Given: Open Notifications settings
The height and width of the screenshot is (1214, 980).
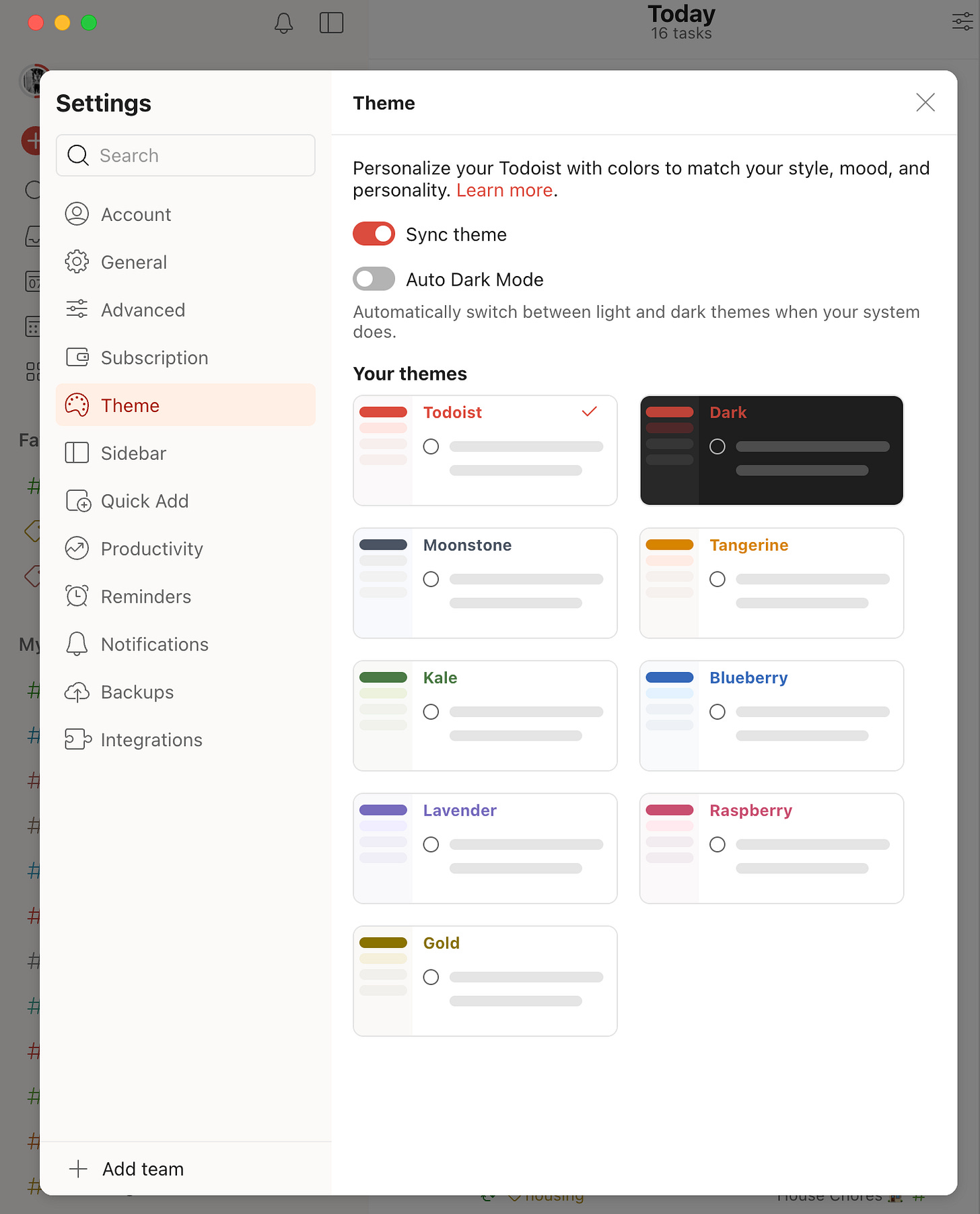Looking at the screenshot, I should click(x=186, y=644).
